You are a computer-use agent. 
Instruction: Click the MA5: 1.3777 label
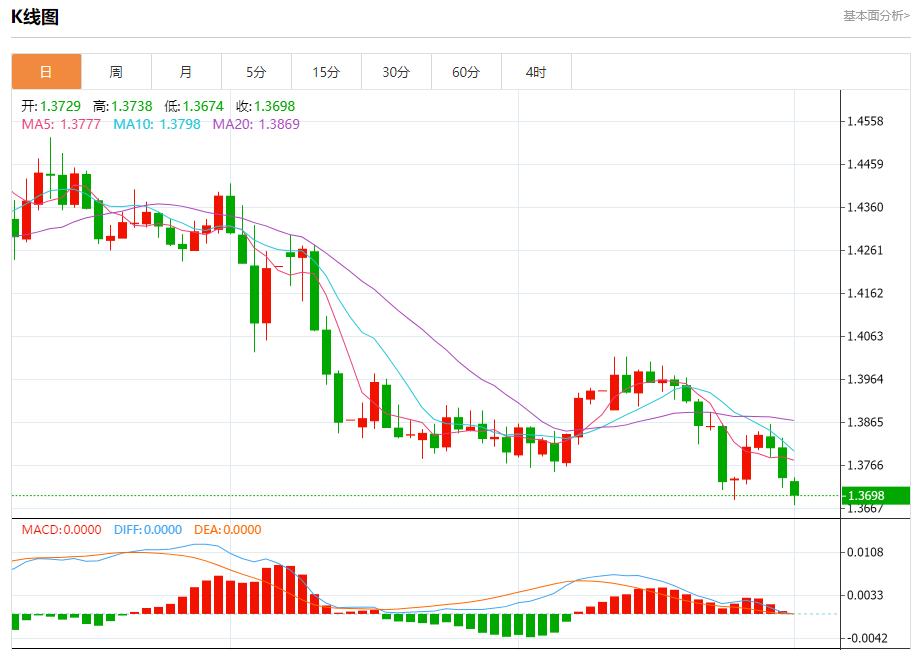(x=61, y=124)
